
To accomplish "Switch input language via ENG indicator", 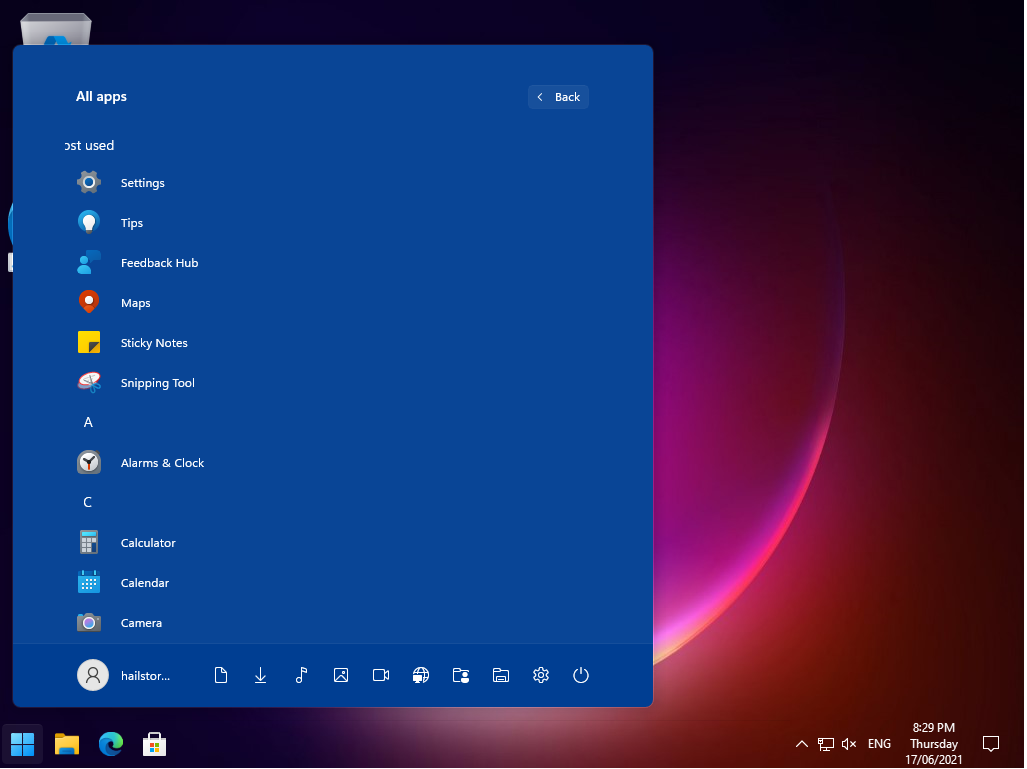I will pyautogui.click(x=879, y=744).
